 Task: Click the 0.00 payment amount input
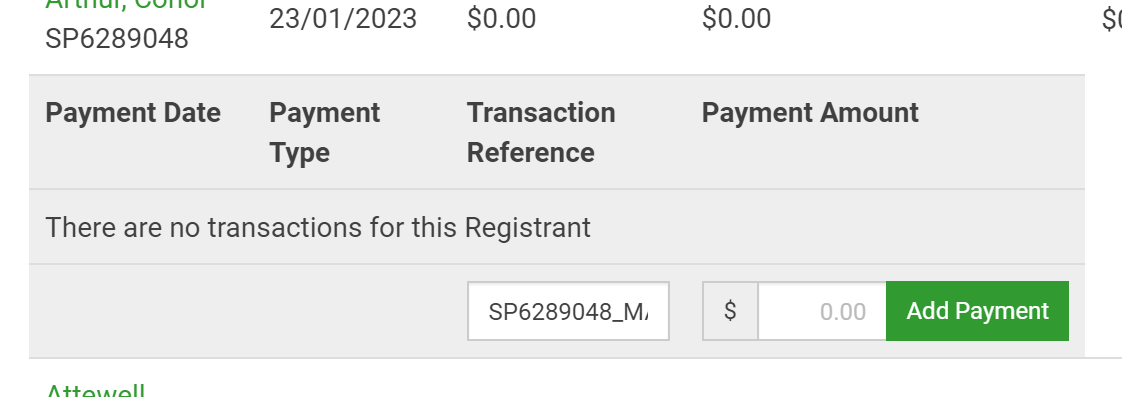coord(821,311)
